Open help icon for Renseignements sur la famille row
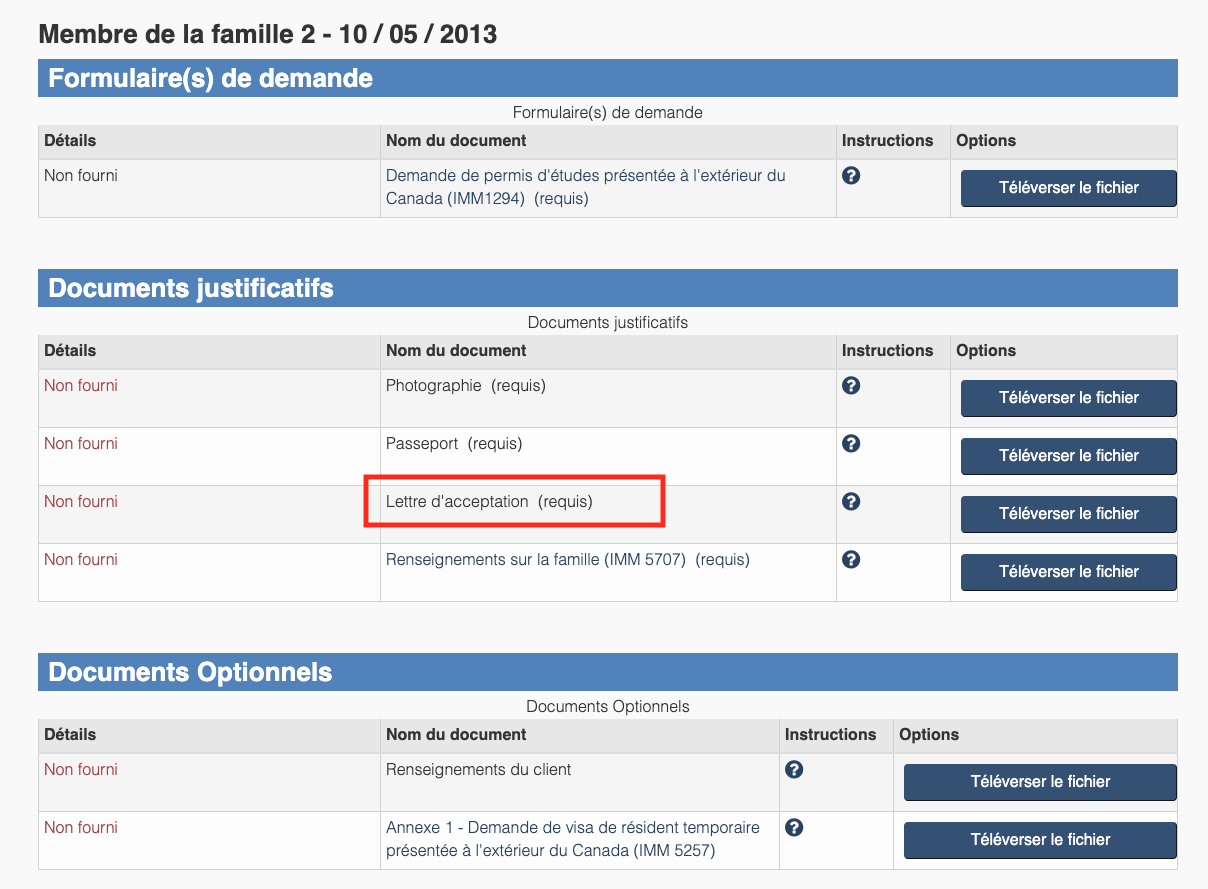Image resolution: width=1208 pixels, height=889 pixels. point(851,560)
